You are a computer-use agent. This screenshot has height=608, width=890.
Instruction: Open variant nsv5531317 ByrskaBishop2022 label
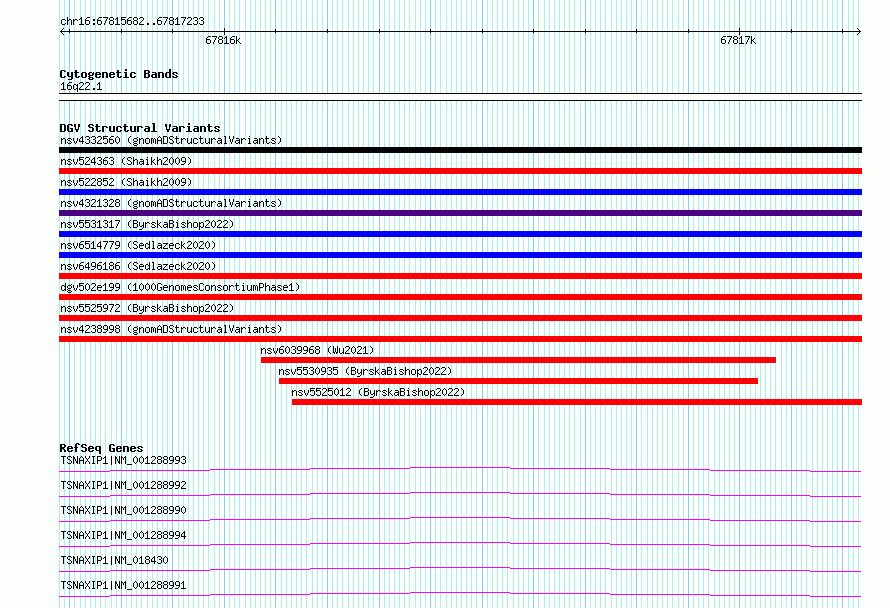(x=147, y=224)
